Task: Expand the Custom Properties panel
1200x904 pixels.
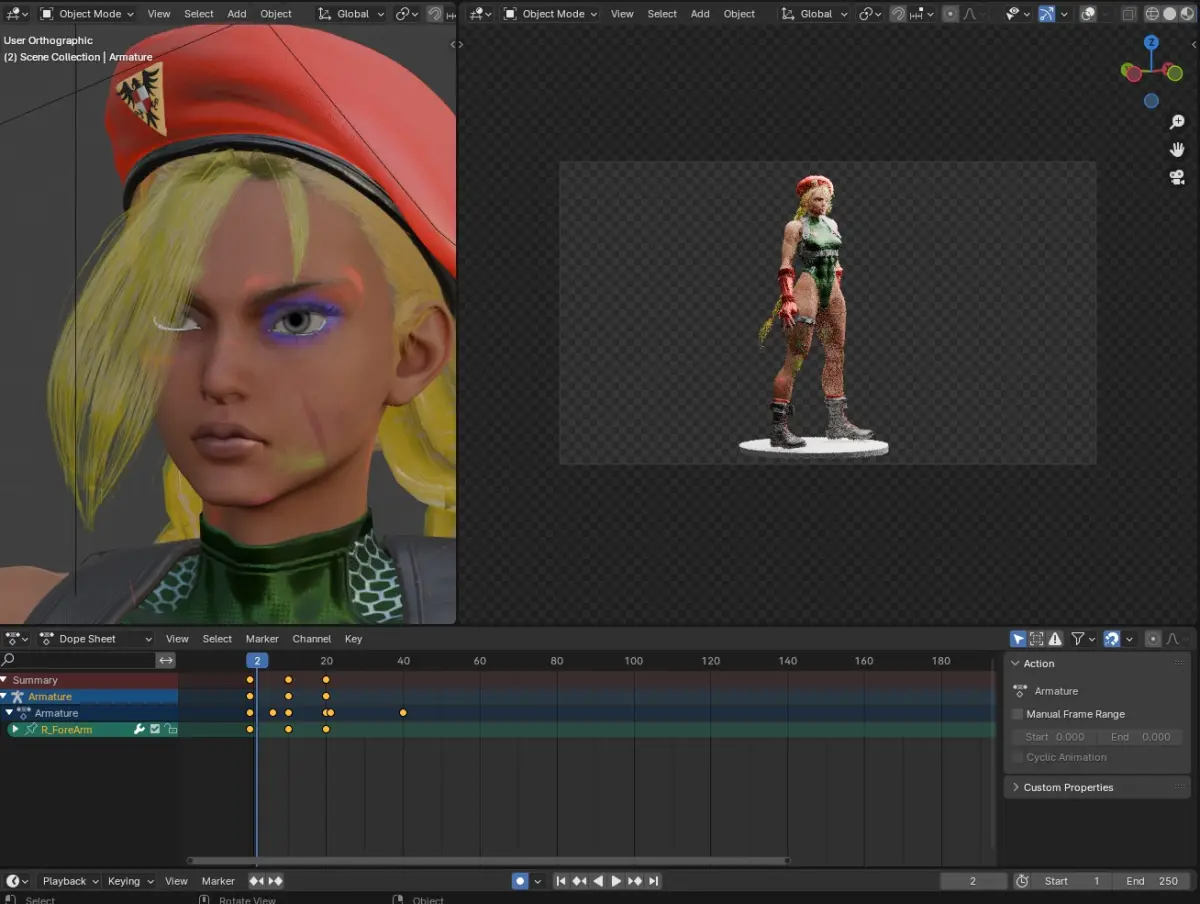Action: point(1016,788)
